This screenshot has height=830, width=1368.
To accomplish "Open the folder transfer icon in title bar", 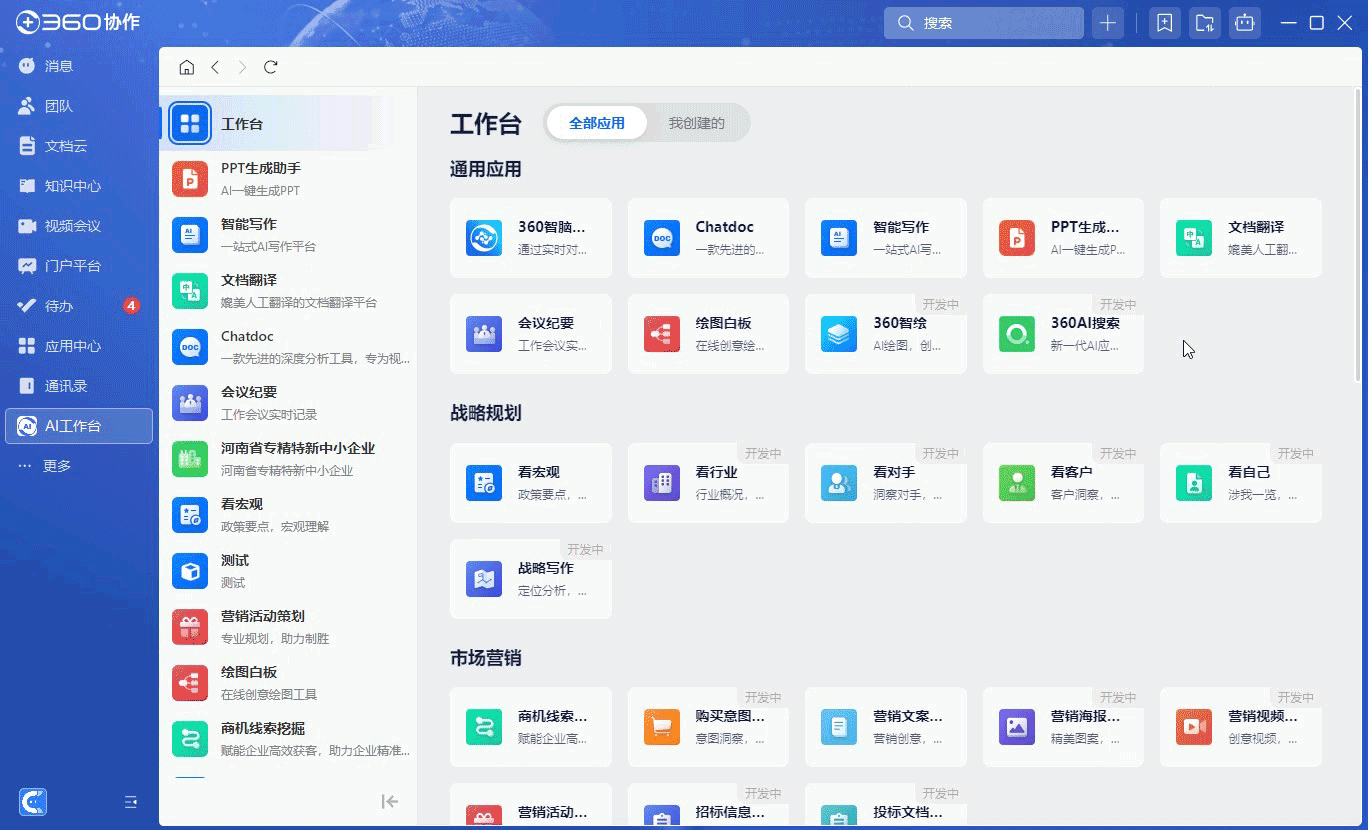I will (1205, 23).
